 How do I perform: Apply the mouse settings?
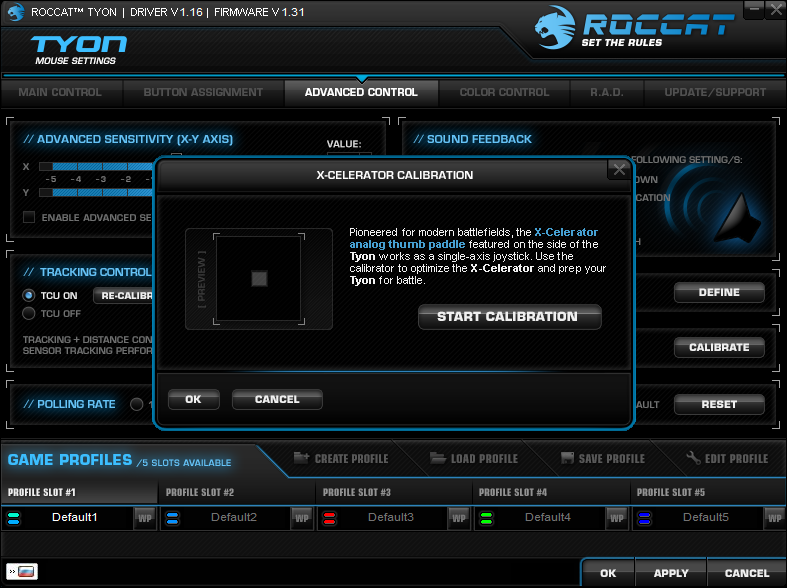(x=671, y=573)
